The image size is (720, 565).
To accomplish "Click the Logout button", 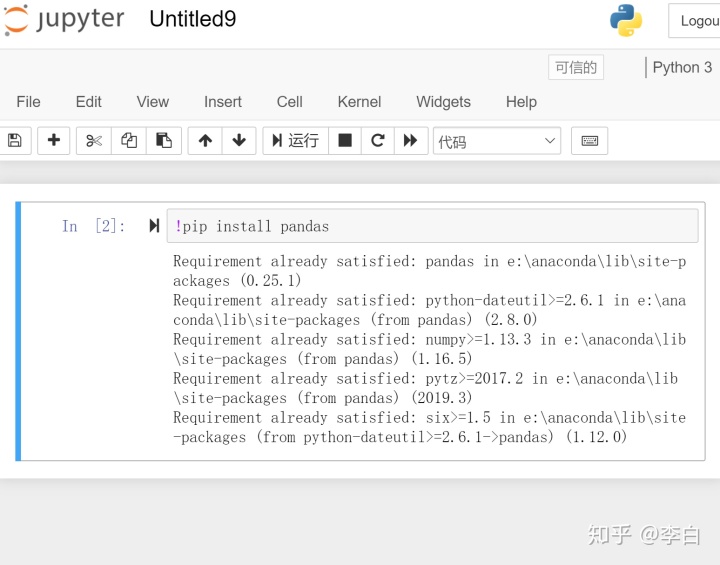I will 695,21.
